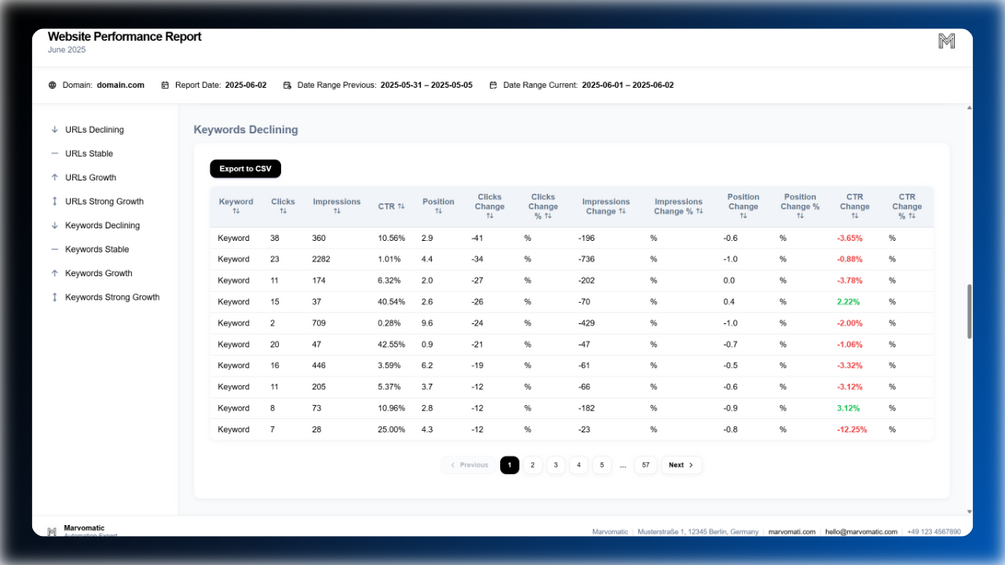Go to Next page of results
The height and width of the screenshot is (565, 1005).
(681, 465)
